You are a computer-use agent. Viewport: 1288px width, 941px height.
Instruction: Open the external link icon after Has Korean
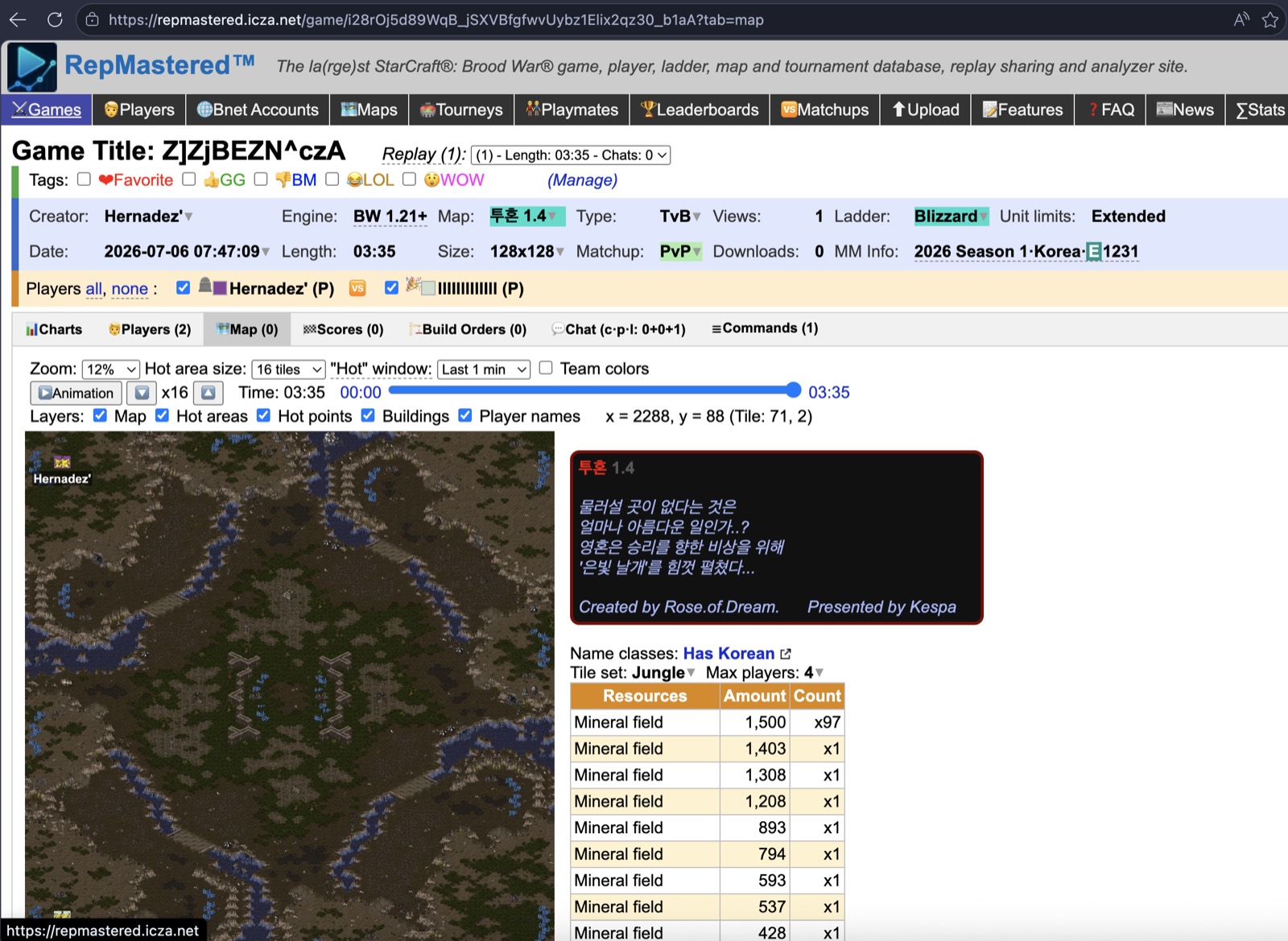coord(786,654)
